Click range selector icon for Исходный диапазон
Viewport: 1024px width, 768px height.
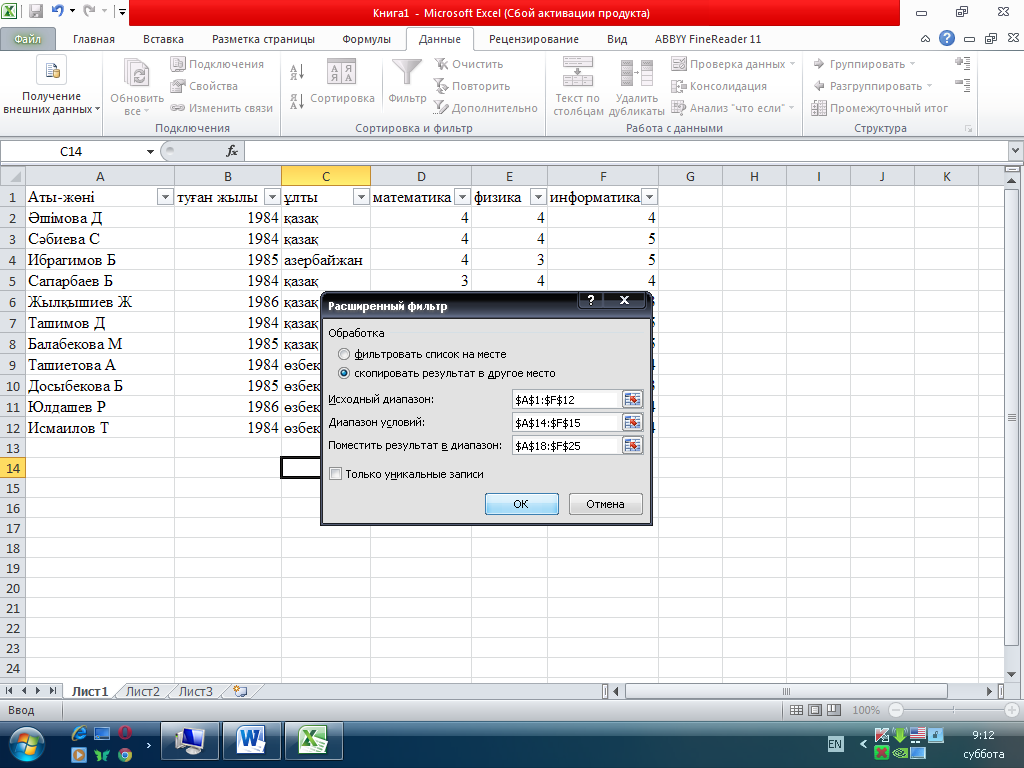click(632, 400)
